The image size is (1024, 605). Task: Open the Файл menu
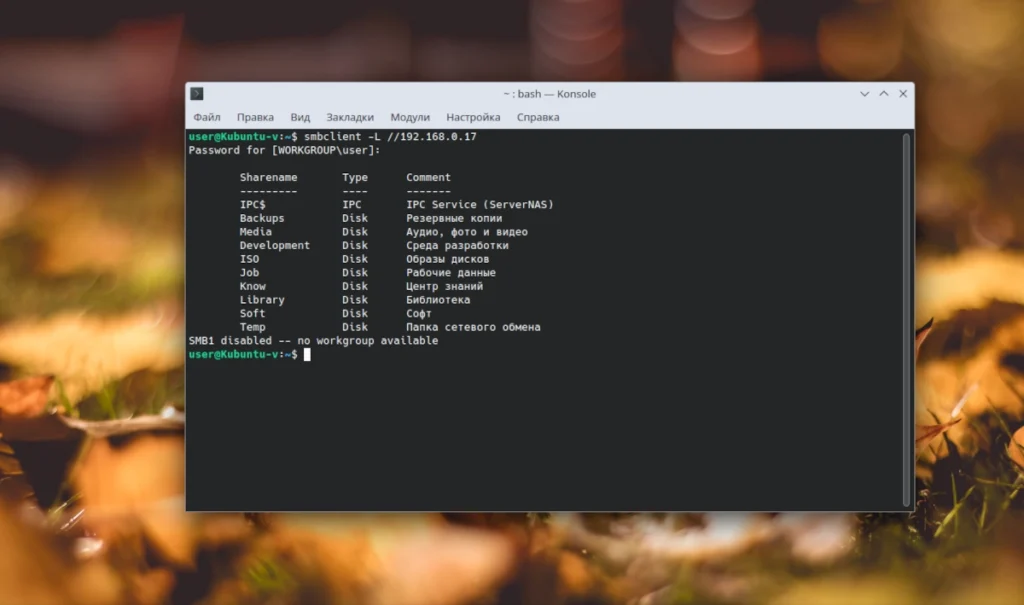[x=206, y=118]
